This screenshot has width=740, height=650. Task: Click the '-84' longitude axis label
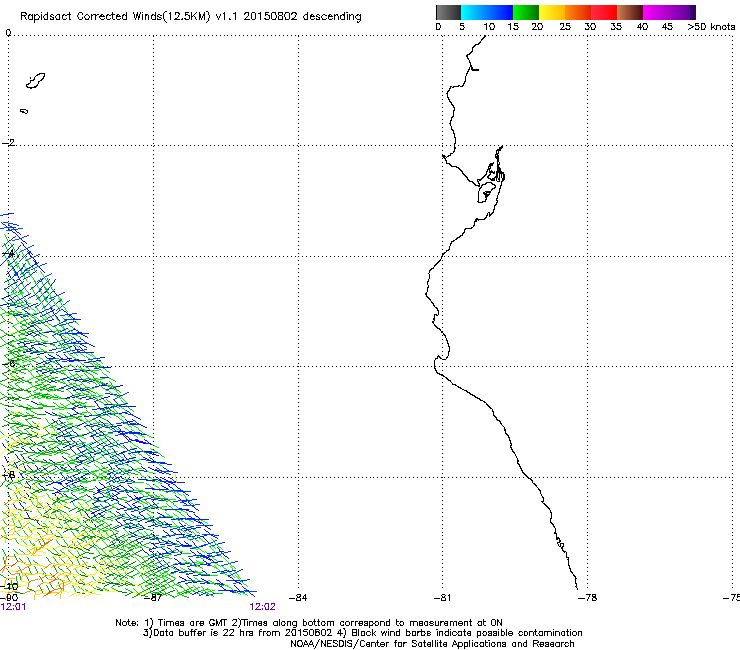pos(298,598)
